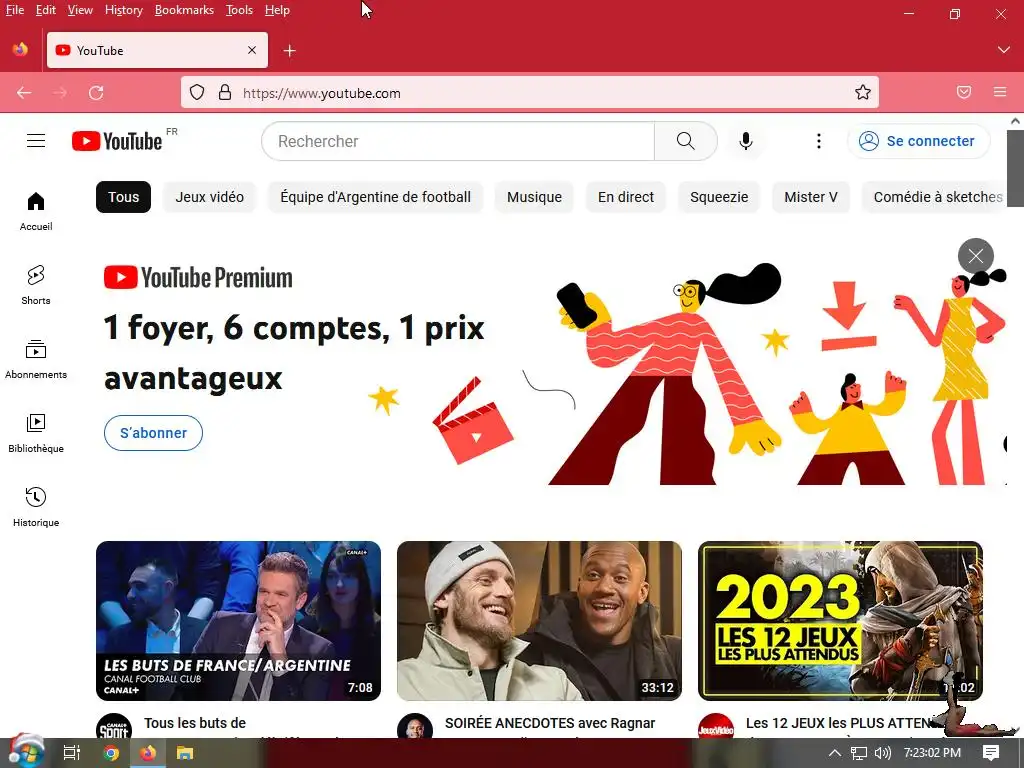
Task: Click the Se connecter button
Action: (919, 141)
